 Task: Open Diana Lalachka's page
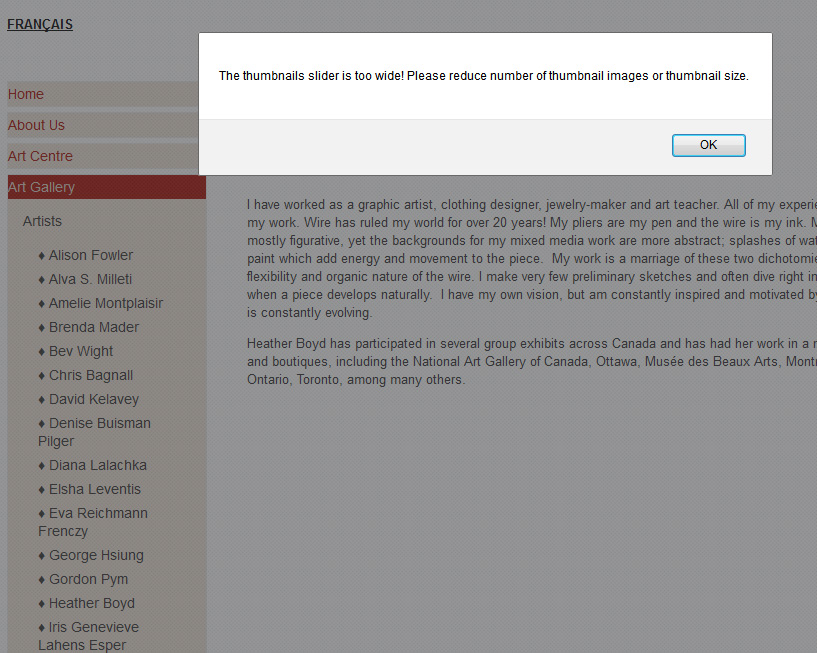92,465
